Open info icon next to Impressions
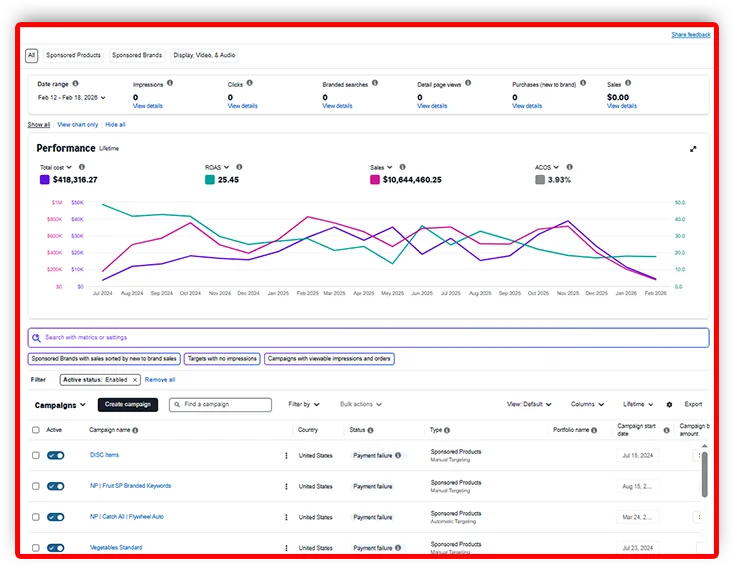The height and width of the screenshot is (568, 735). 170,83
